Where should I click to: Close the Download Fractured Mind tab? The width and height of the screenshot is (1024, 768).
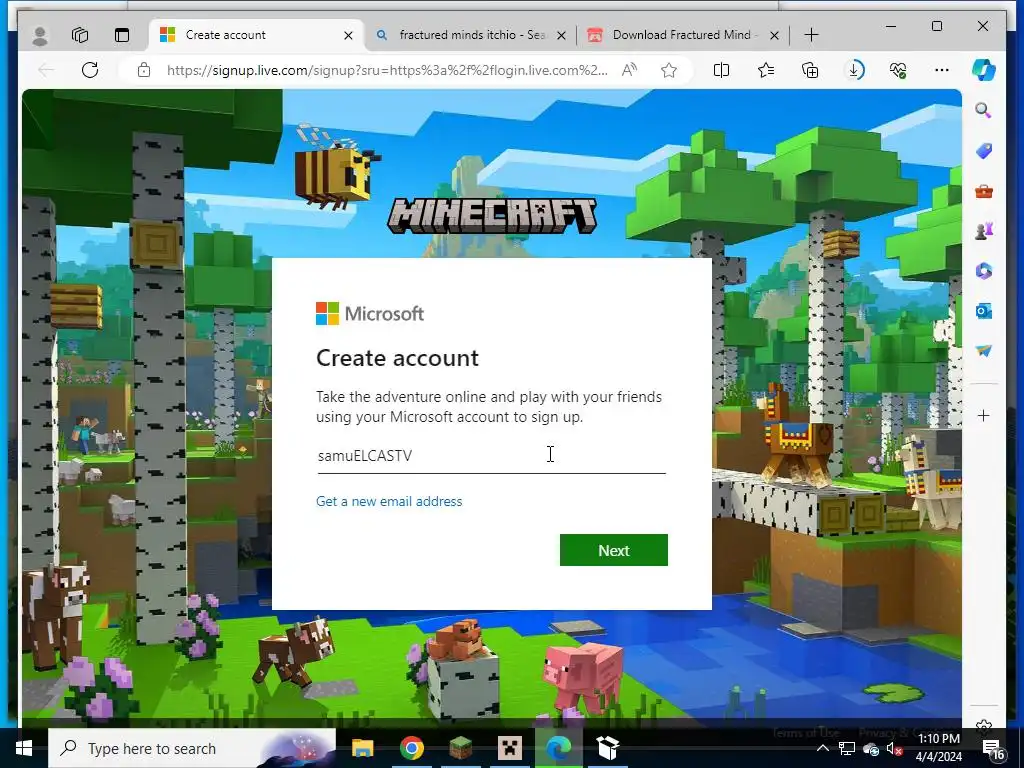(775, 35)
